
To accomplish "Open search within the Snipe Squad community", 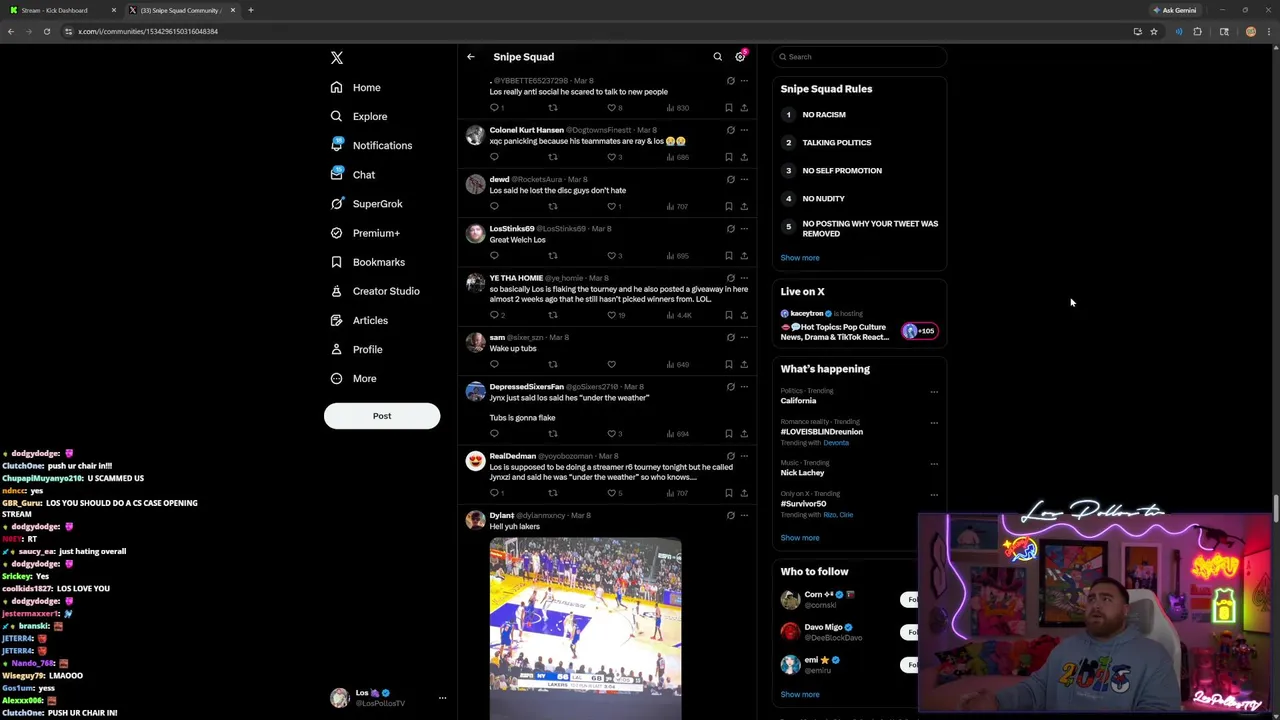I will click(x=717, y=57).
